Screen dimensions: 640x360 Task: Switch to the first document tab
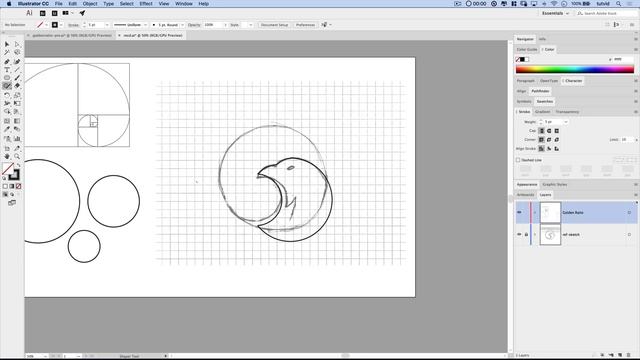coord(71,36)
